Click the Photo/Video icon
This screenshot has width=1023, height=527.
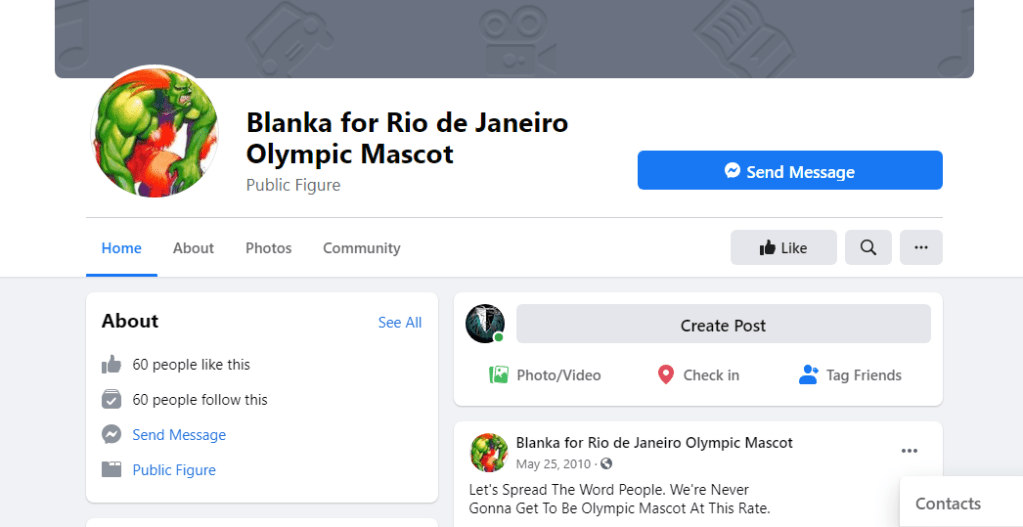[499, 375]
